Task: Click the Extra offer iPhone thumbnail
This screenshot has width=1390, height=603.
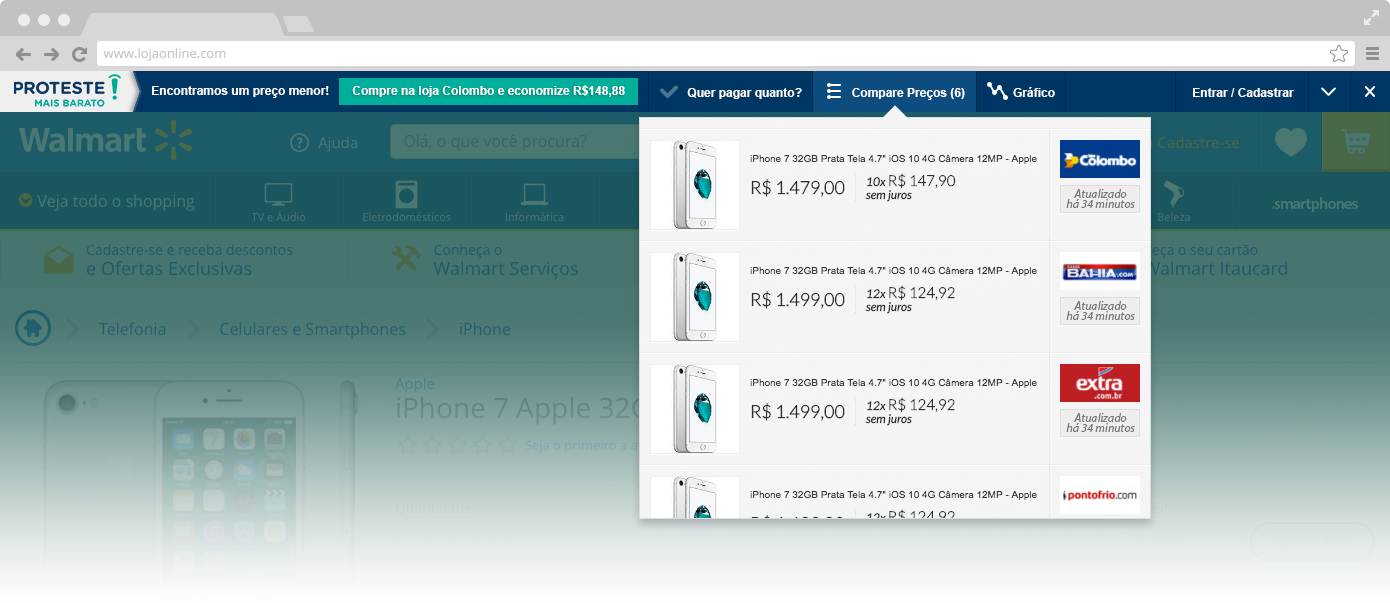Action: click(x=695, y=409)
